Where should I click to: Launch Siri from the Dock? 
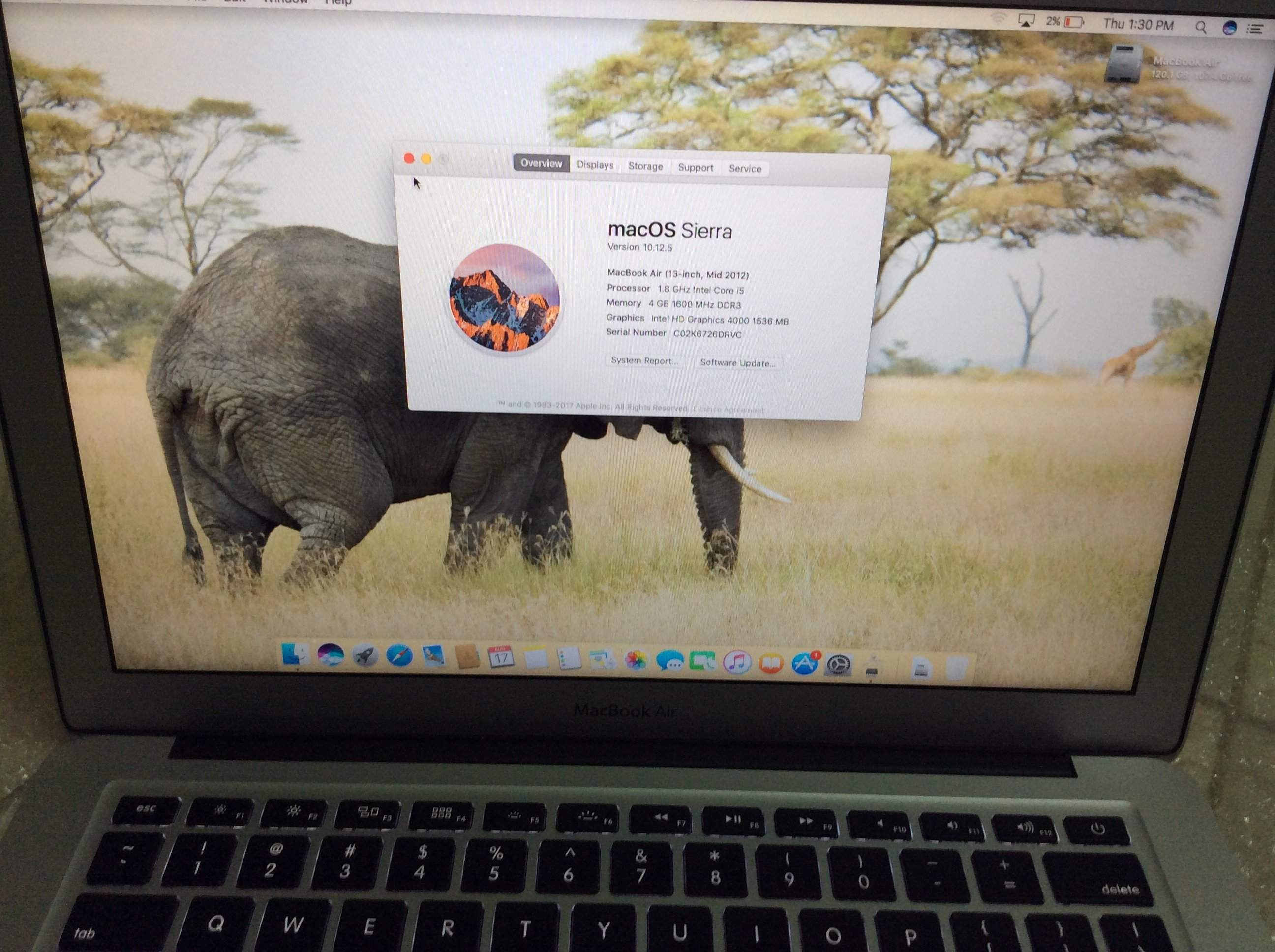[x=330, y=654]
